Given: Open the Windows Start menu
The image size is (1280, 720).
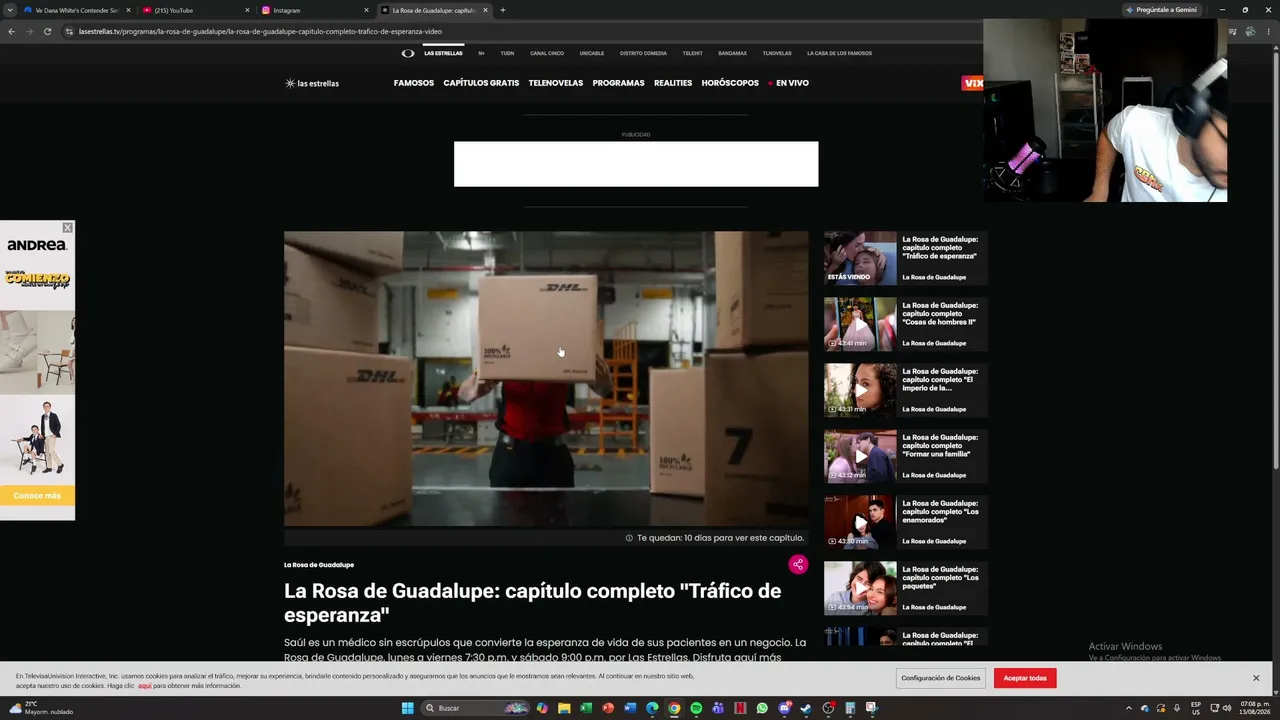Looking at the screenshot, I should click(x=407, y=708).
